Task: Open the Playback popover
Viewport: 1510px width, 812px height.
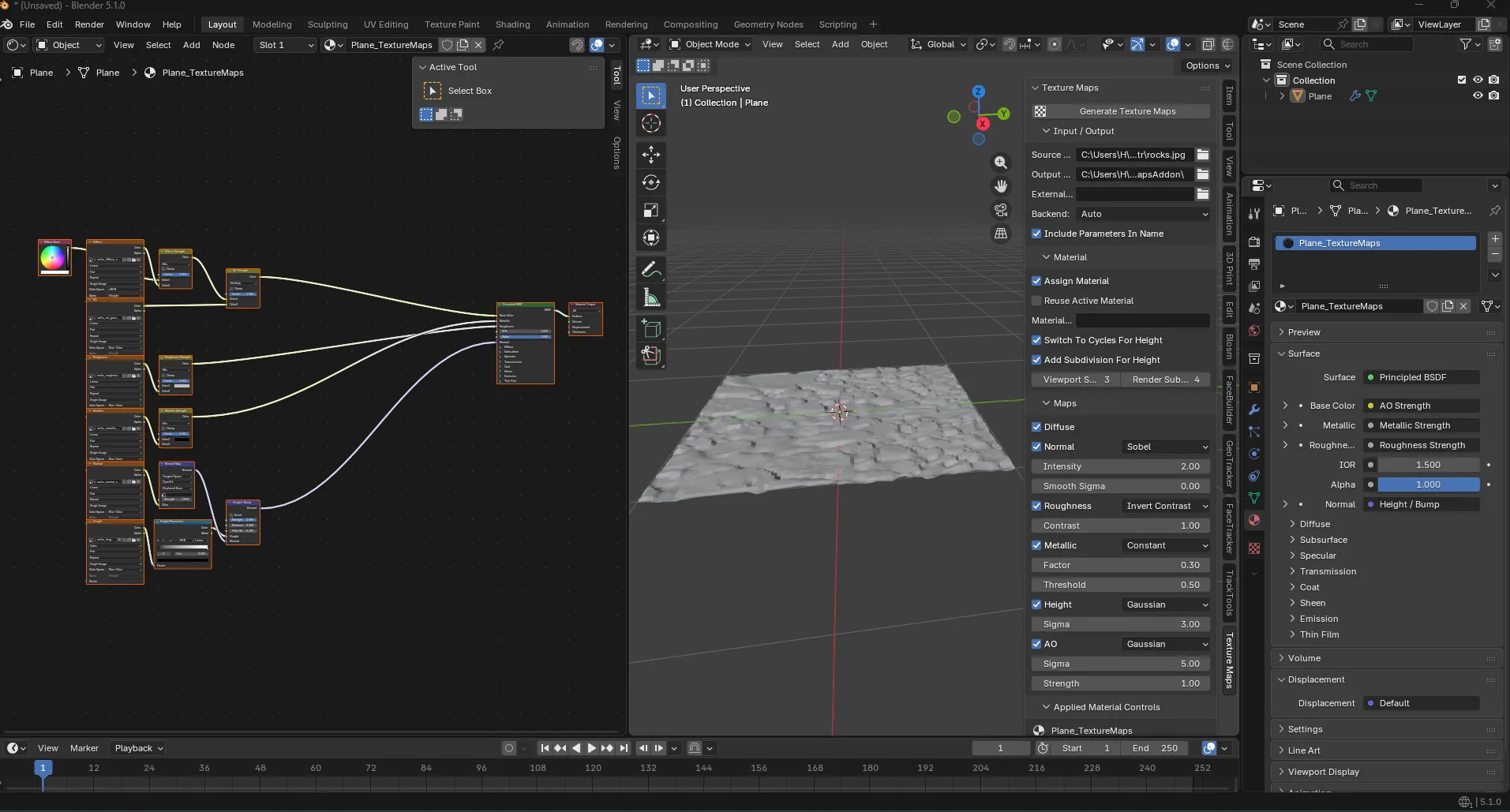Action: pos(139,748)
